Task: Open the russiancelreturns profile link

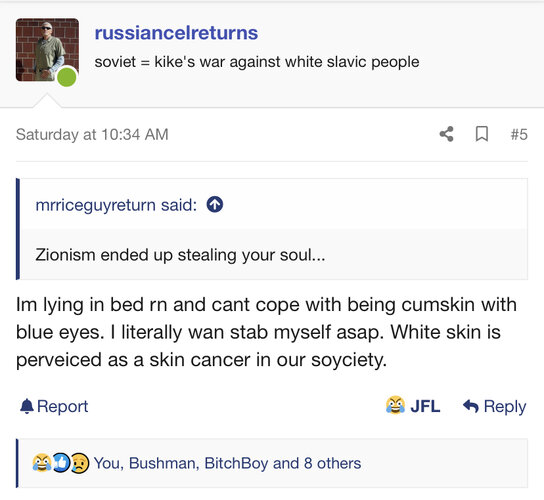Action: point(176,33)
